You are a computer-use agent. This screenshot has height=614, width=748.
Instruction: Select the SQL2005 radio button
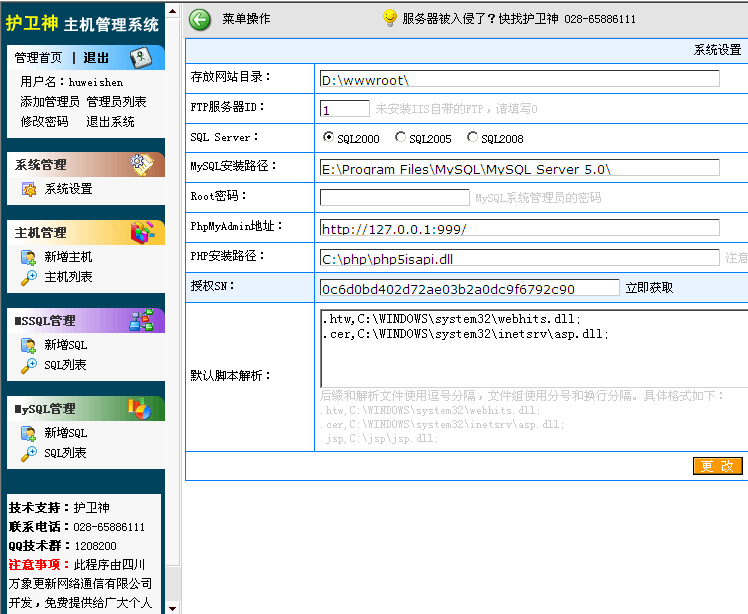[x=400, y=138]
